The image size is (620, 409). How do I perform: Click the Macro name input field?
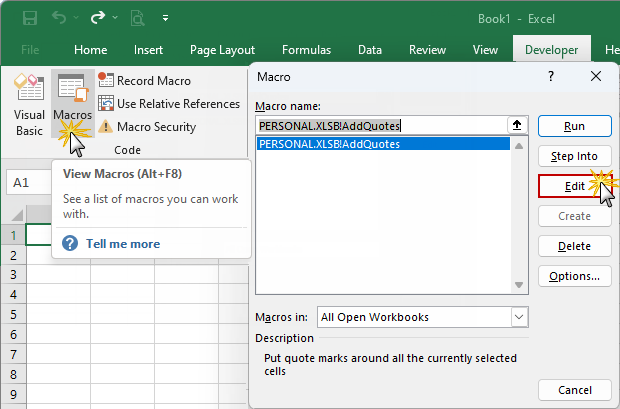pos(380,126)
